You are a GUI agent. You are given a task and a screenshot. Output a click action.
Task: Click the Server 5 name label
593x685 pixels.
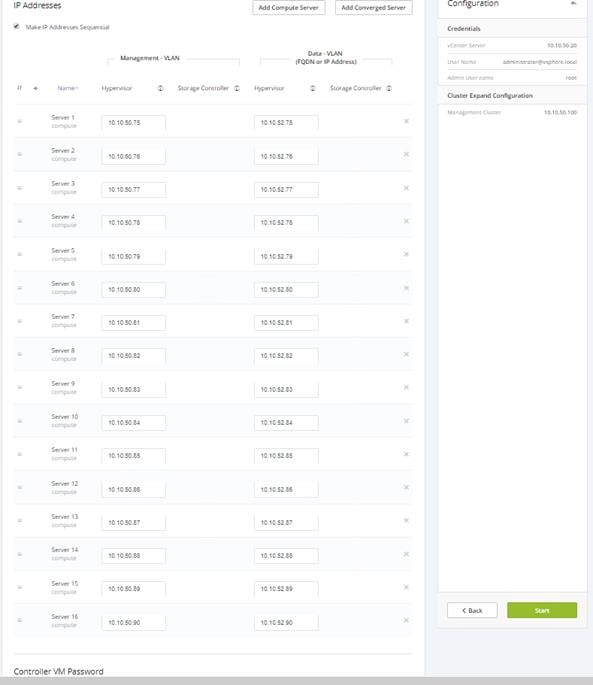click(63, 250)
